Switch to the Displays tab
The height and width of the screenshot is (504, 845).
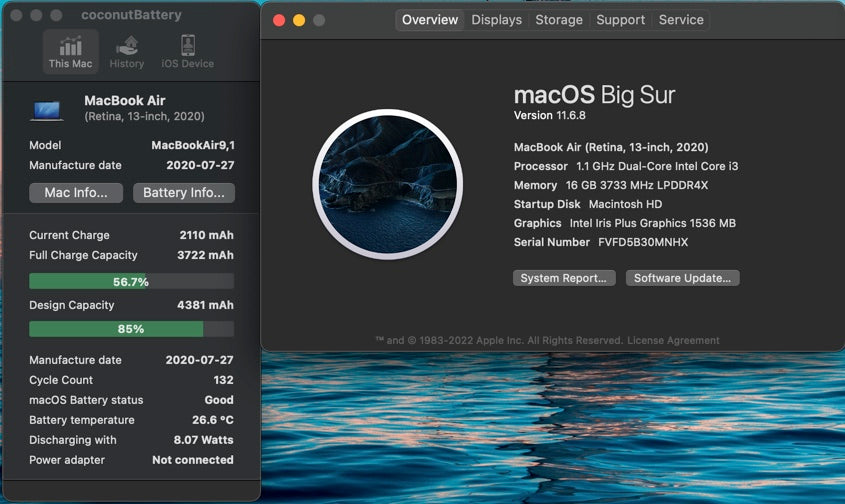496,20
